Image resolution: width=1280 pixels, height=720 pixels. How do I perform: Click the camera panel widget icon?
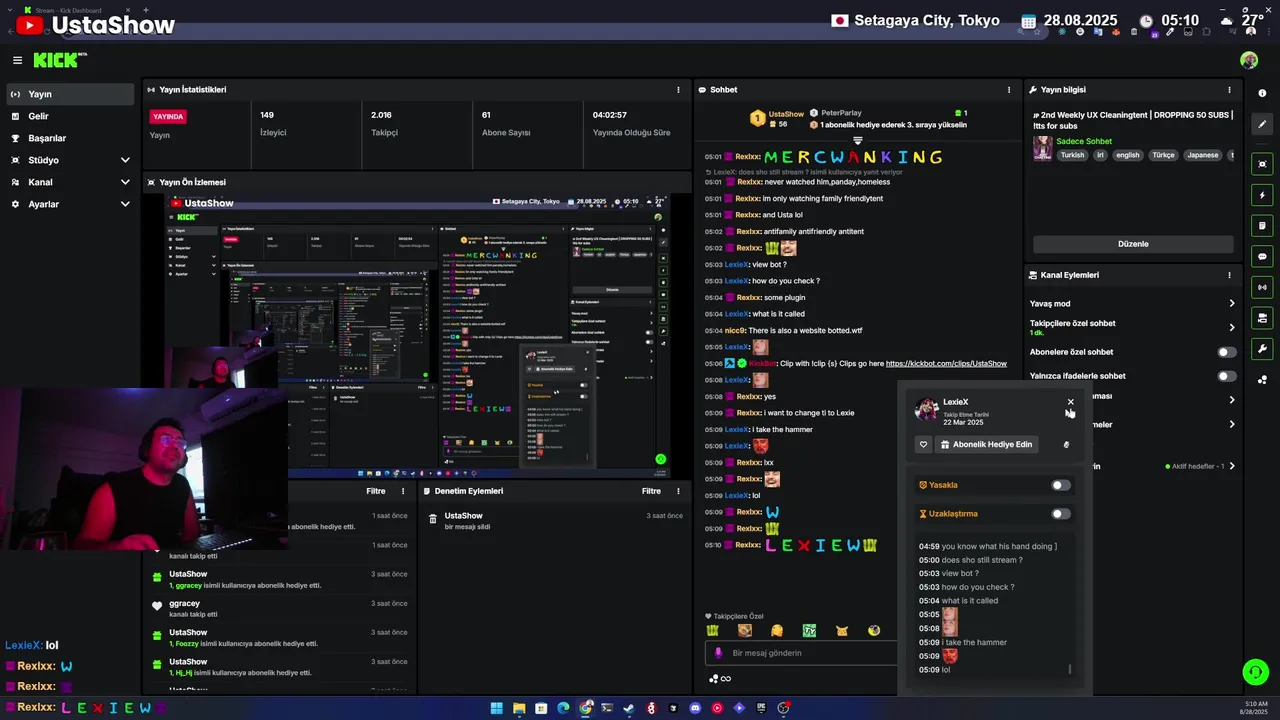(1262, 318)
